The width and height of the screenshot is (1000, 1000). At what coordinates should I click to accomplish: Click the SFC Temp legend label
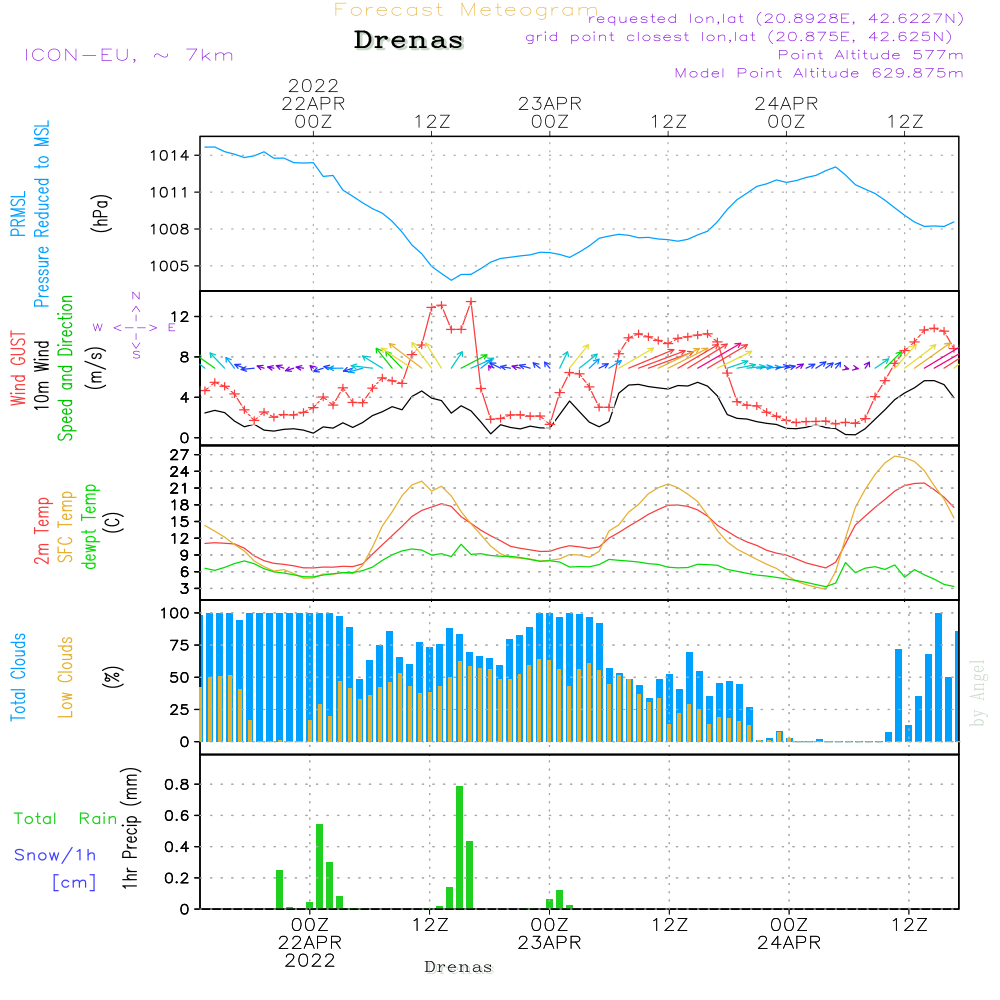(x=66, y=527)
